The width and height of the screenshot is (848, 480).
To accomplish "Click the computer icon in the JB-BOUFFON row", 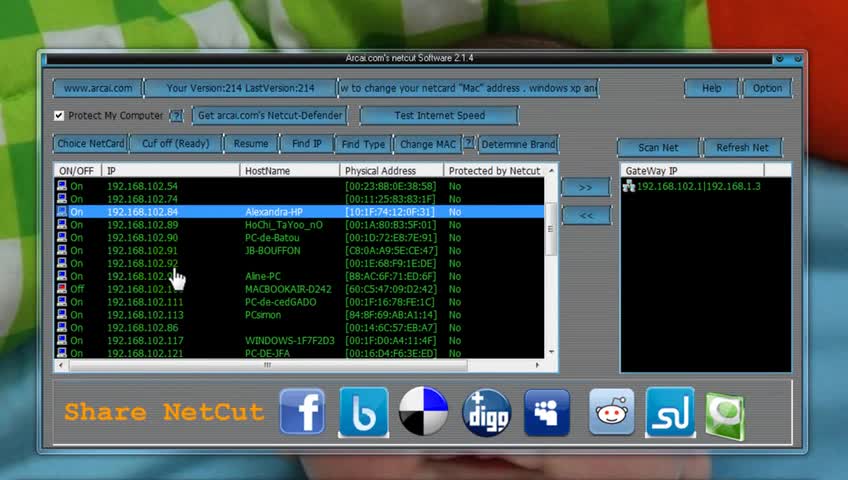I will [62, 250].
